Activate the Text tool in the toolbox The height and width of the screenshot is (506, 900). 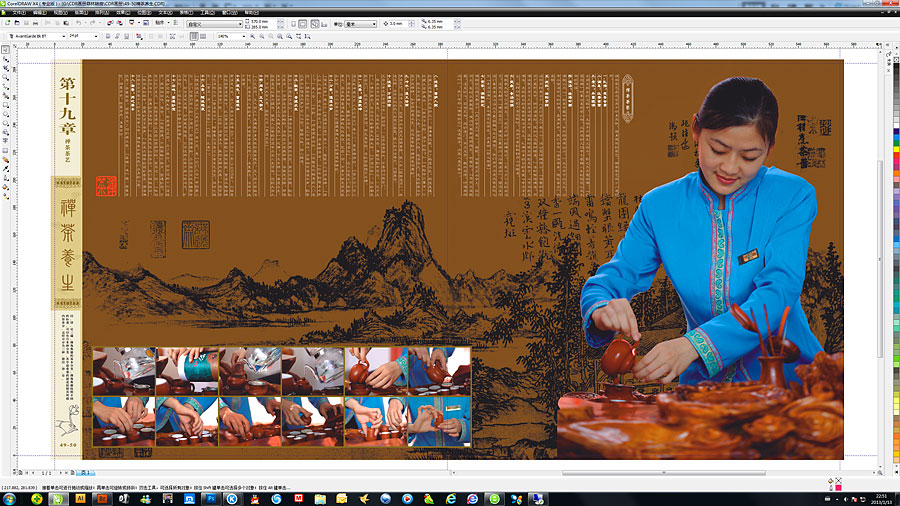pos(6,142)
